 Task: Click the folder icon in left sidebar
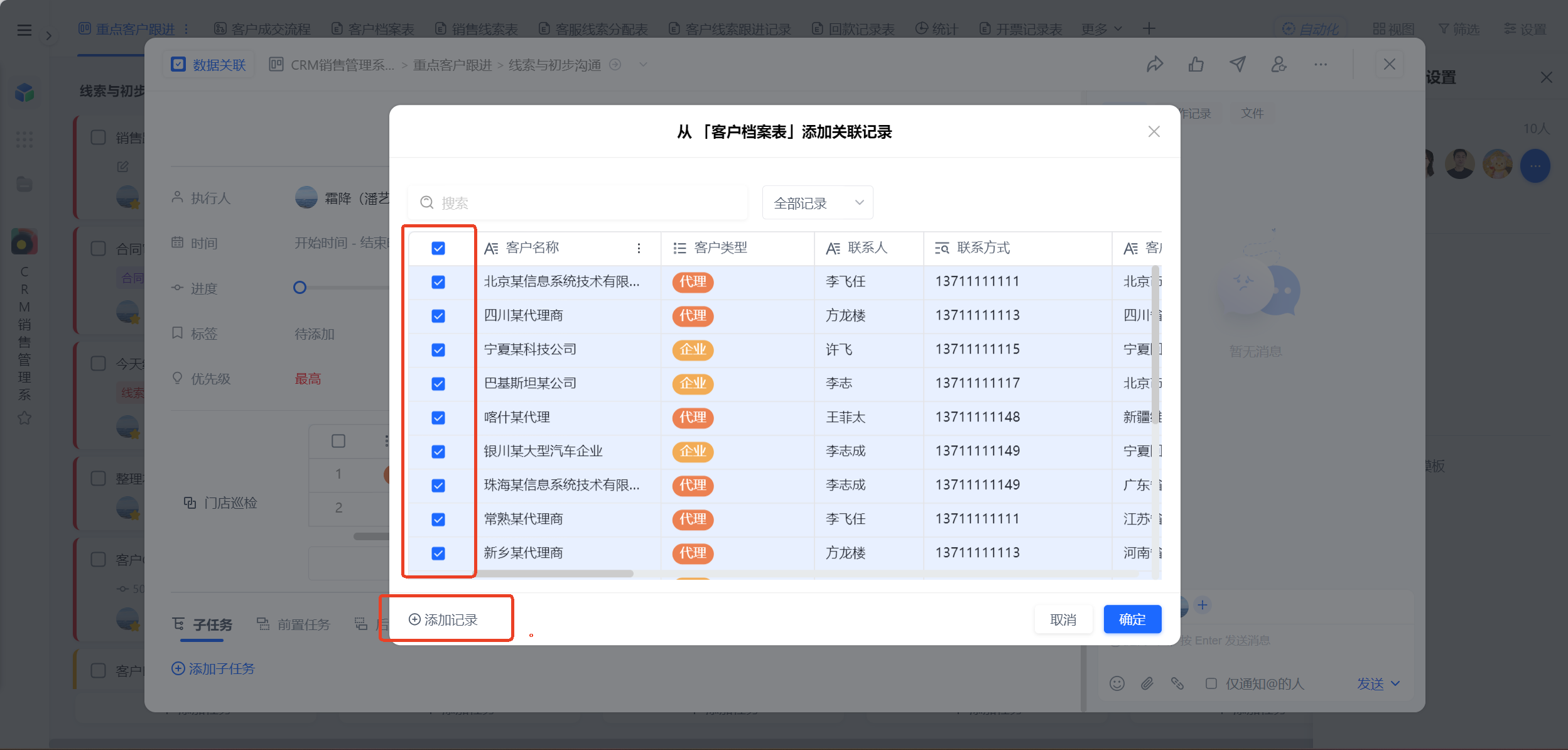pyautogui.click(x=24, y=184)
